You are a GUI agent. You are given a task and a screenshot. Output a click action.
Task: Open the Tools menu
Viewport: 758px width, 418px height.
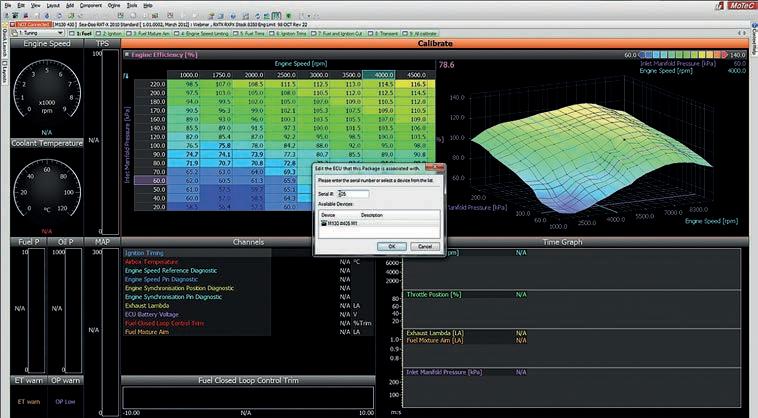pos(132,5)
